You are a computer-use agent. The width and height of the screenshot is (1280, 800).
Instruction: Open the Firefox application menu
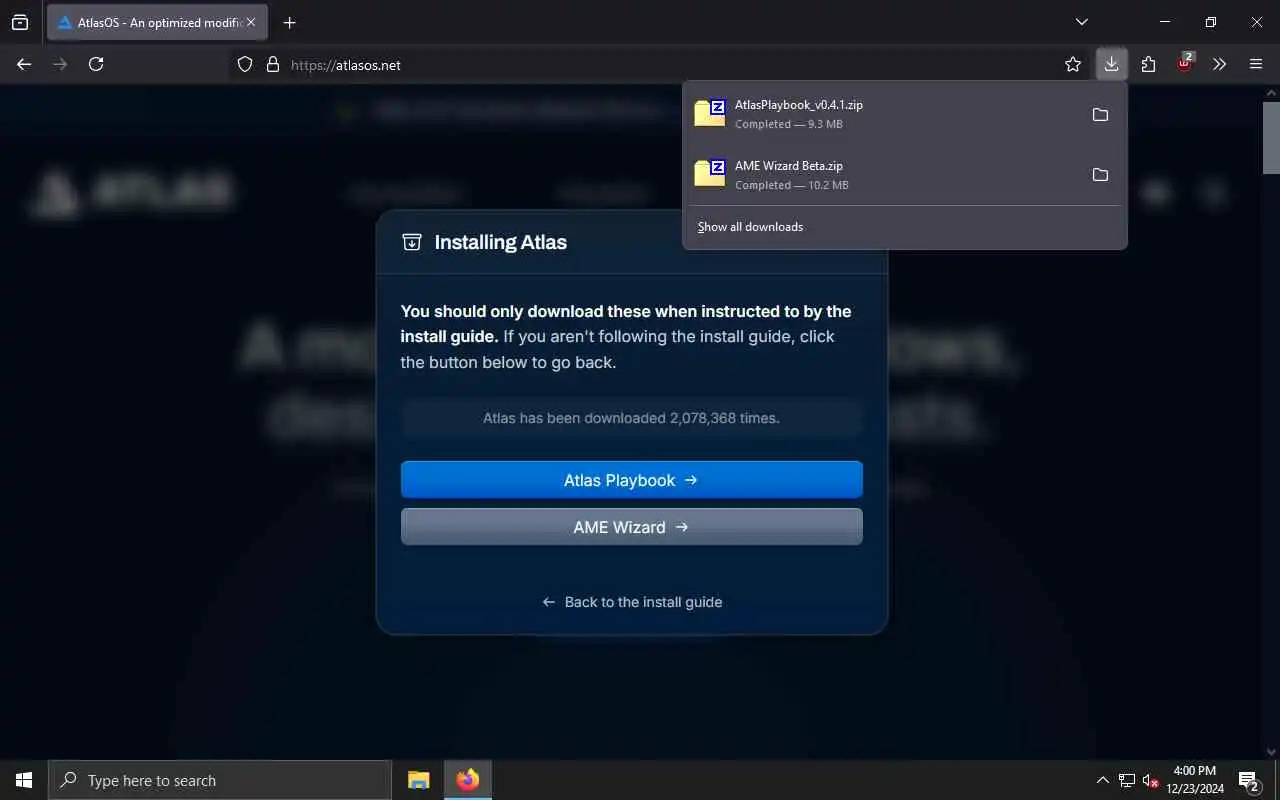tap(1256, 64)
